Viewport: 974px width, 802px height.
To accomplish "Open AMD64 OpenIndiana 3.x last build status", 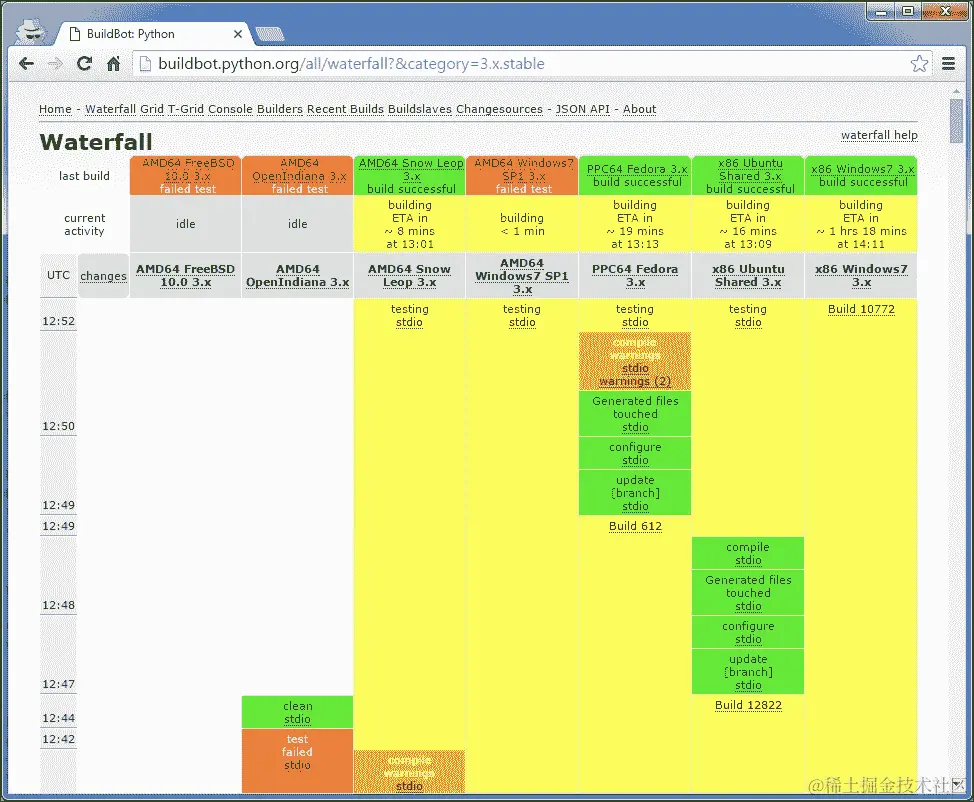I will pos(298,176).
